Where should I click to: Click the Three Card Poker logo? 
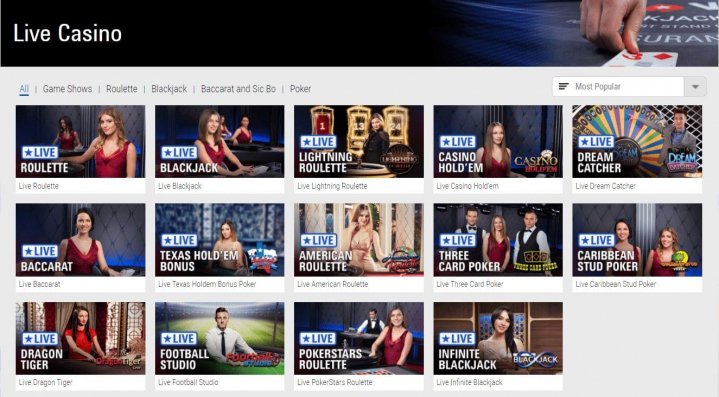click(x=535, y=262)
